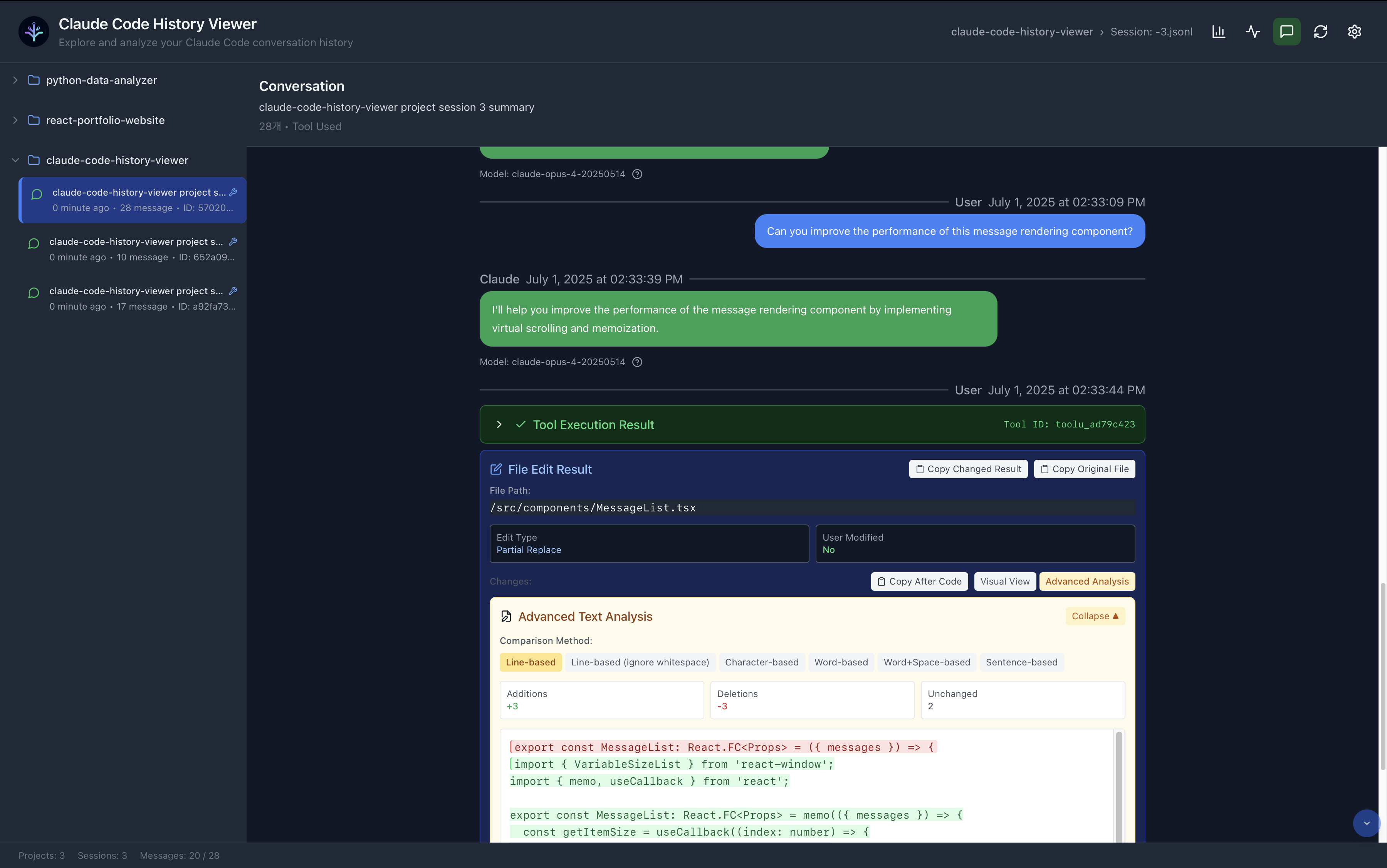Click Copy After Code button
The height and width of the screenshot is (868, 1387).
919,581
